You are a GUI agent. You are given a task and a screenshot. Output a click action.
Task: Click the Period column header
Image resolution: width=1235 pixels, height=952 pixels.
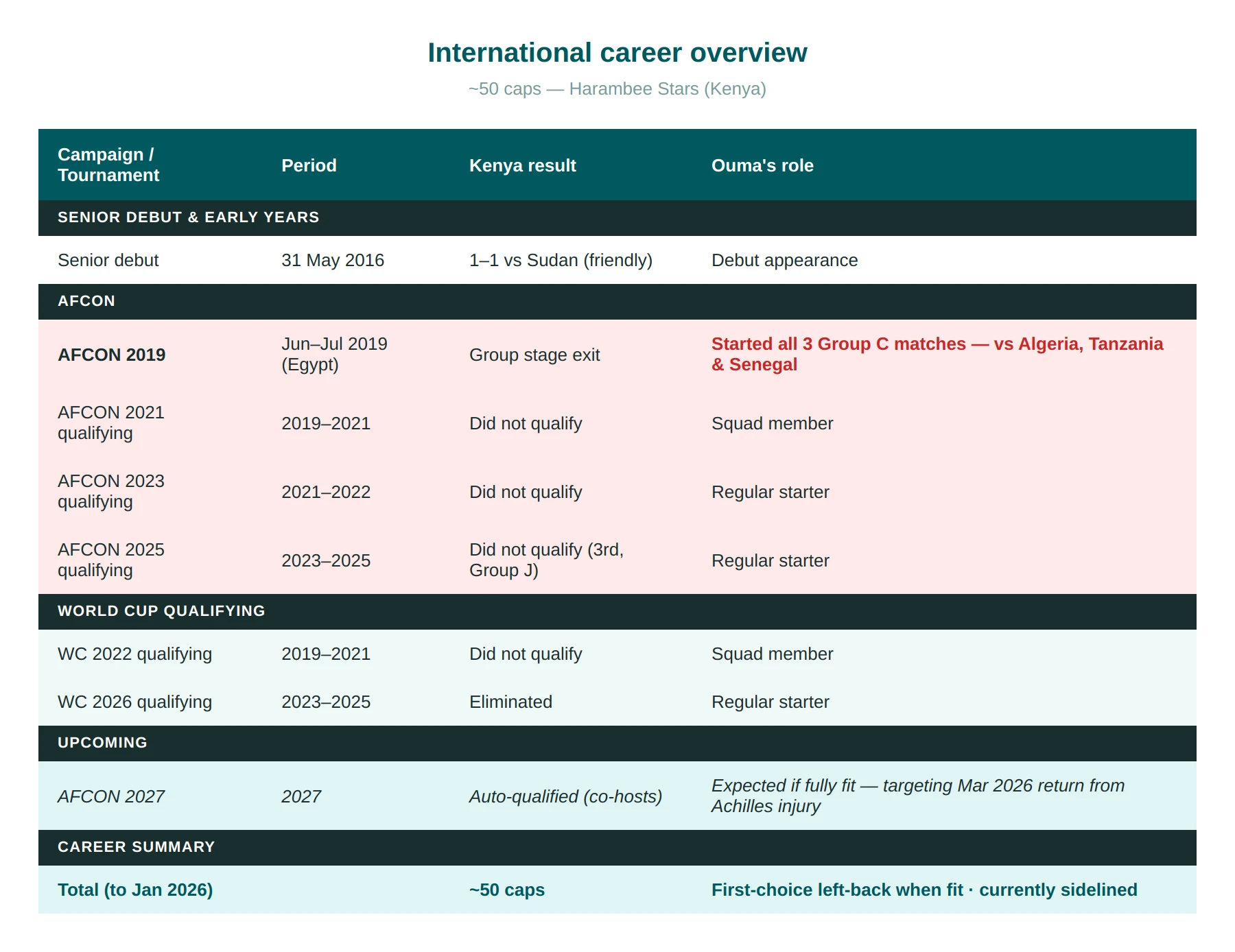[x=309, y=165]
